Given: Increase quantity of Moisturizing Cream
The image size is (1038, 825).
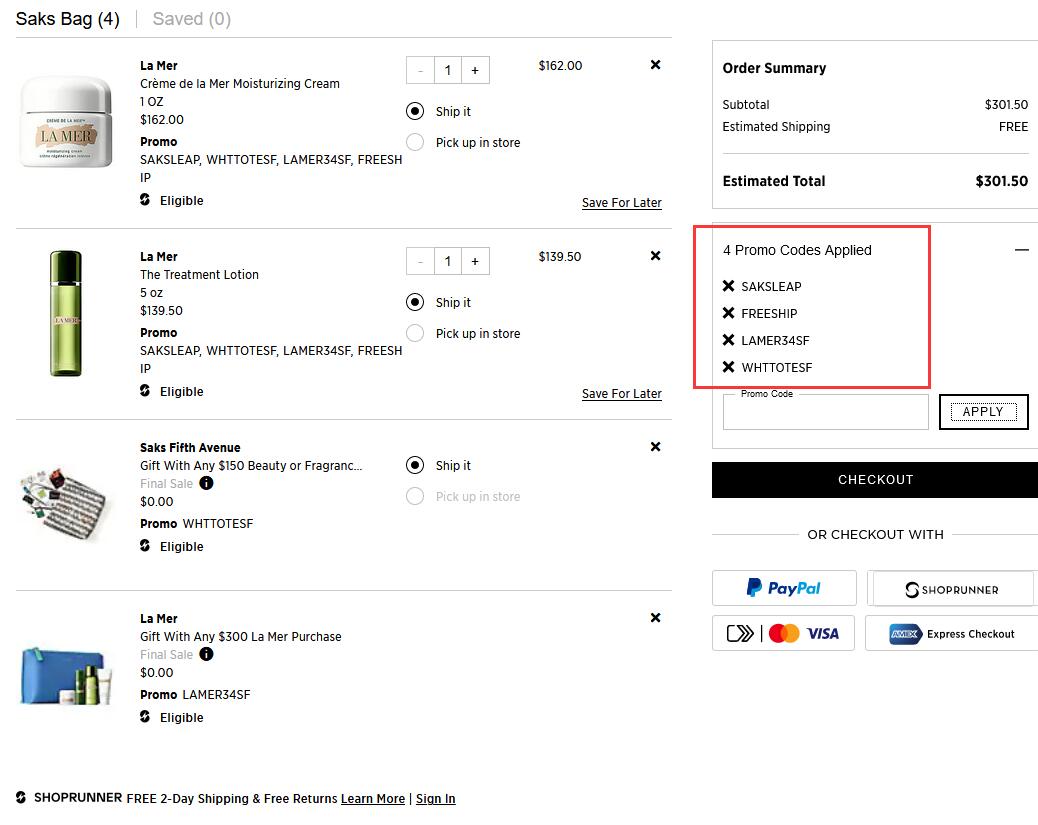Looking at the screenshot, I should (475, 70).
